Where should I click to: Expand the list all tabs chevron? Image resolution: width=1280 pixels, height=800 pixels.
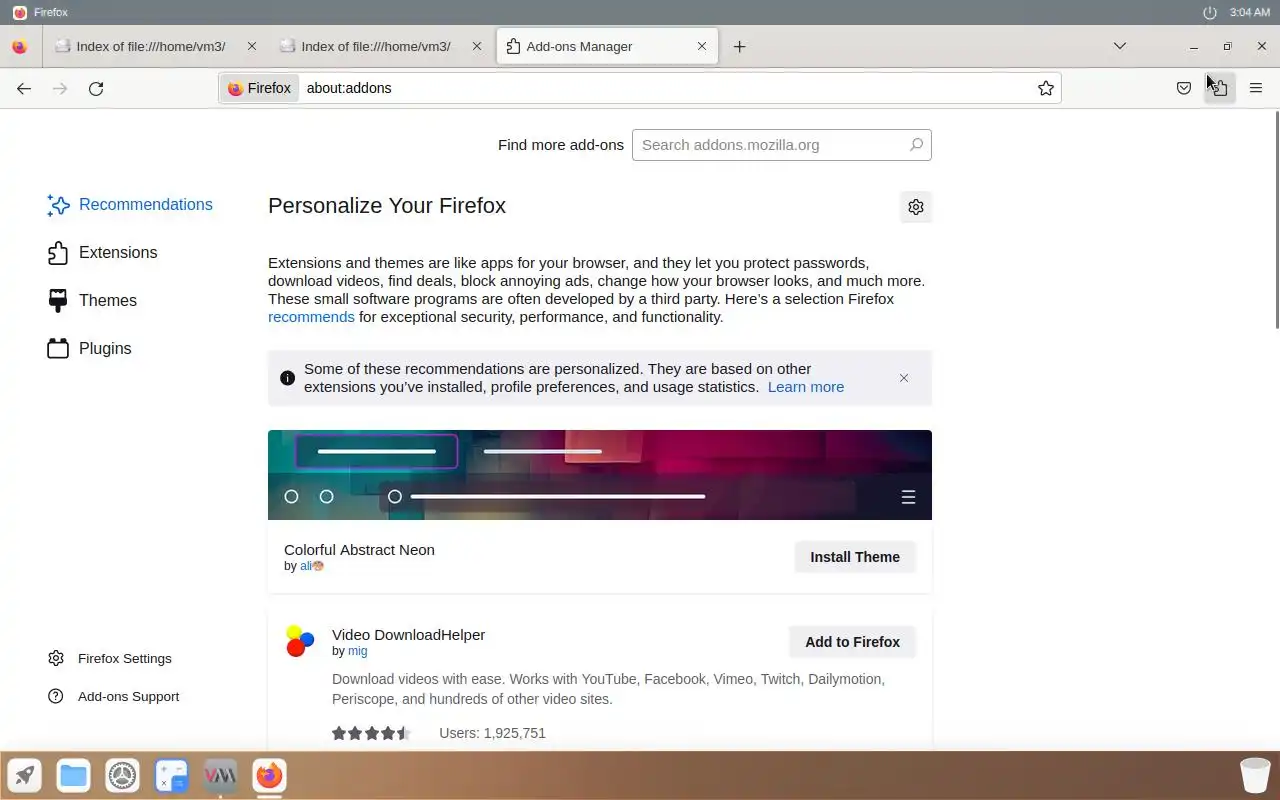(1120, 46)
